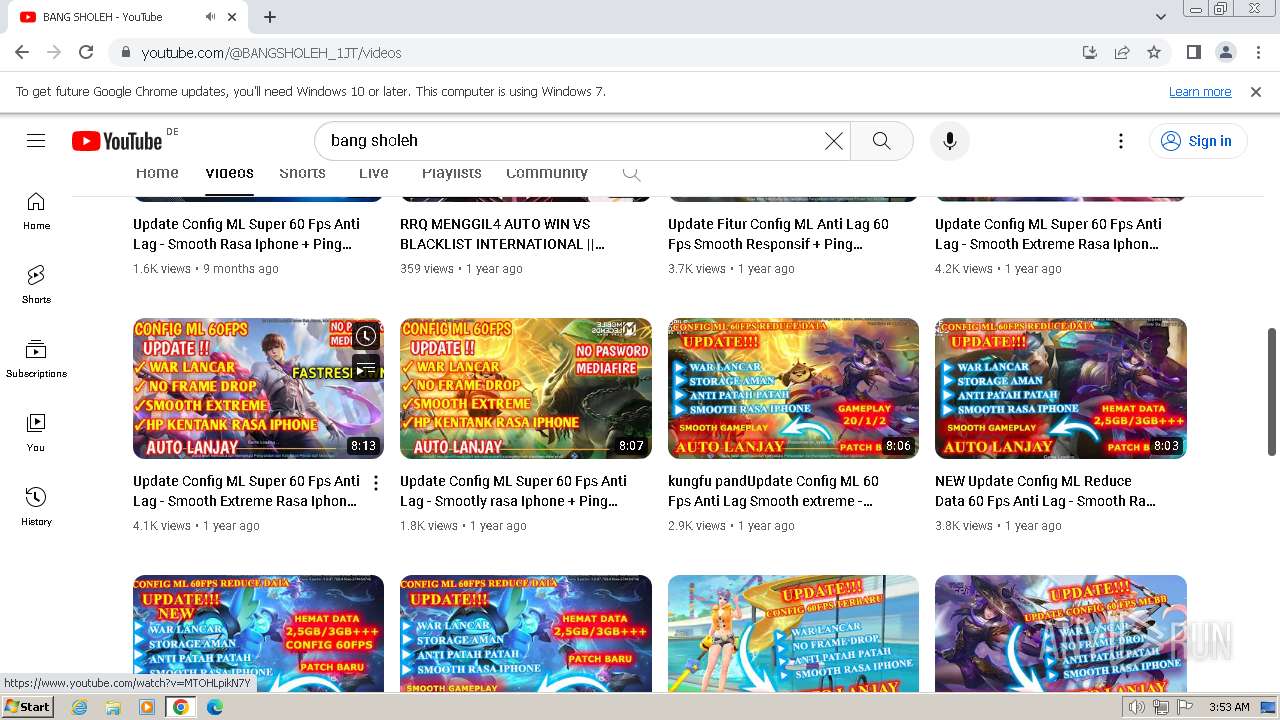Start voice search with microphone
Image resolution: width=1280 pixels, height=720 pixels.
tap(950, 141)
